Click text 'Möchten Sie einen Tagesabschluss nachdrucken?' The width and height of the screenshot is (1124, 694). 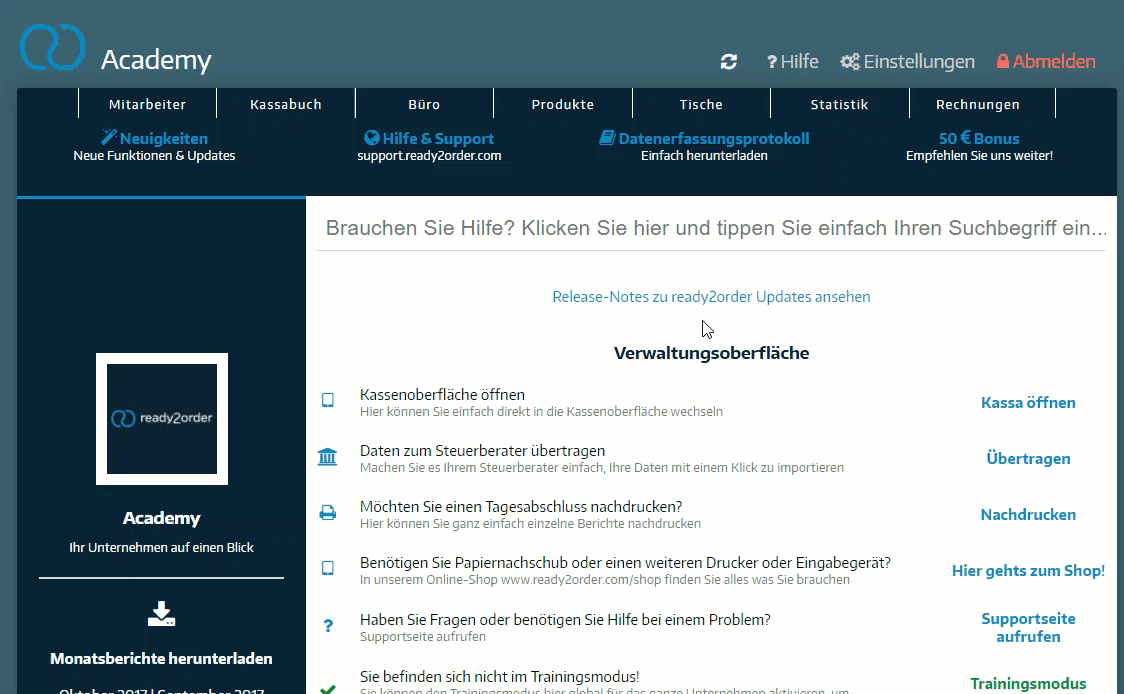(521, 507)
